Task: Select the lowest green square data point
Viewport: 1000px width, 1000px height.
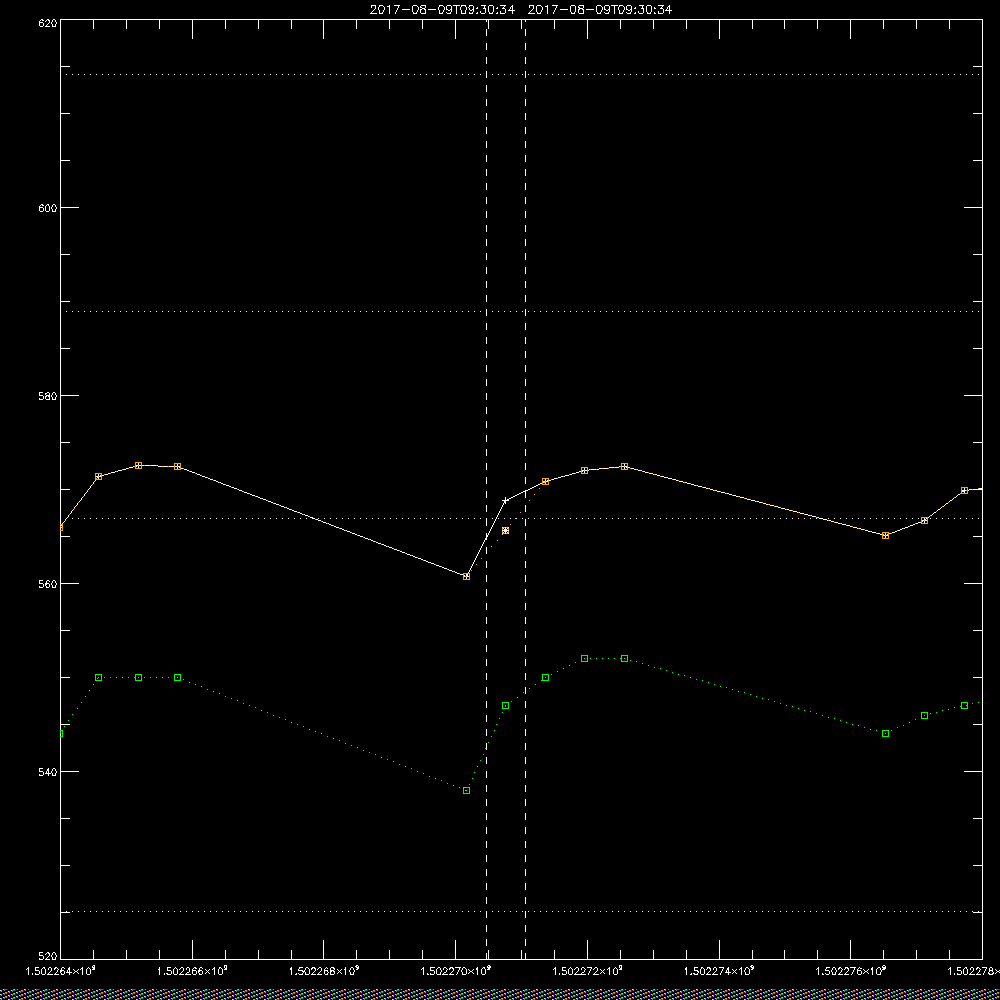Action: coord(466,791)
